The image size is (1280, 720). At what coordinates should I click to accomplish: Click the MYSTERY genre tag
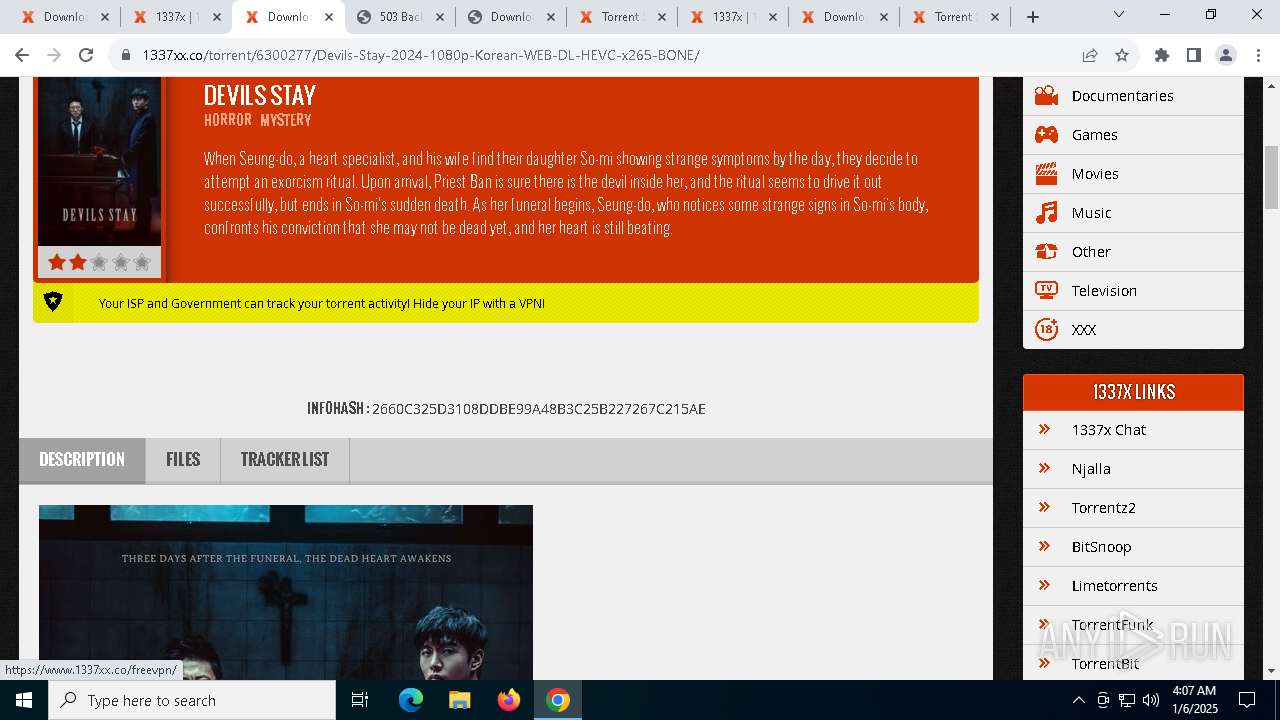tap(286, 120)
